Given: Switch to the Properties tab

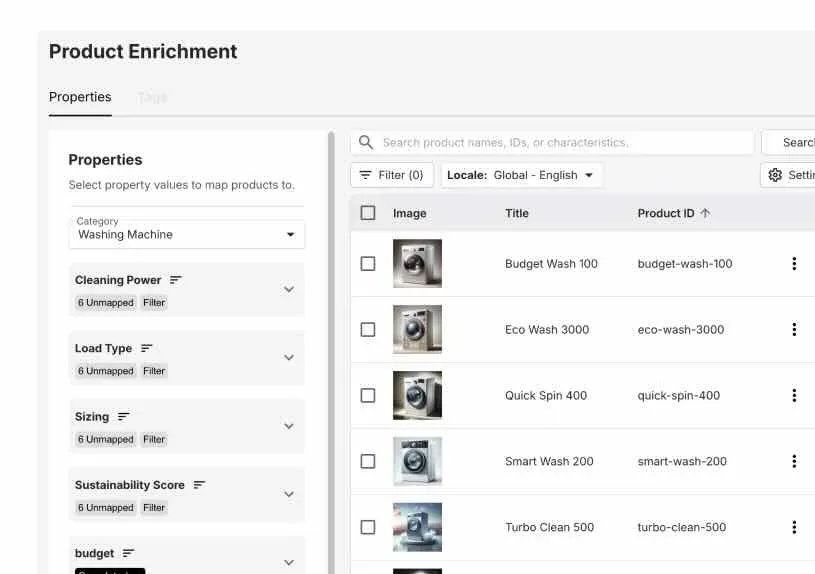Looking at the screenshot, I should [x=80, y=97].
